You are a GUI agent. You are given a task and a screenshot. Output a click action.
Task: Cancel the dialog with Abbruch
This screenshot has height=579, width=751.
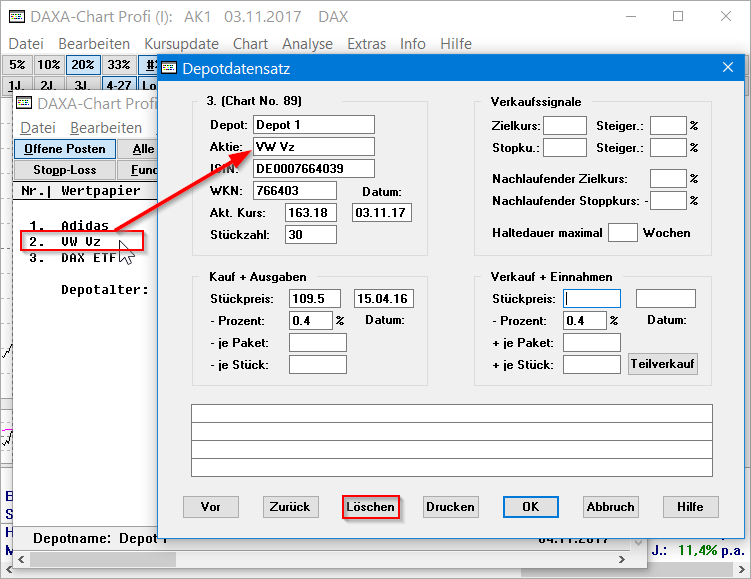pyautogui.click(x=610, y=507)
